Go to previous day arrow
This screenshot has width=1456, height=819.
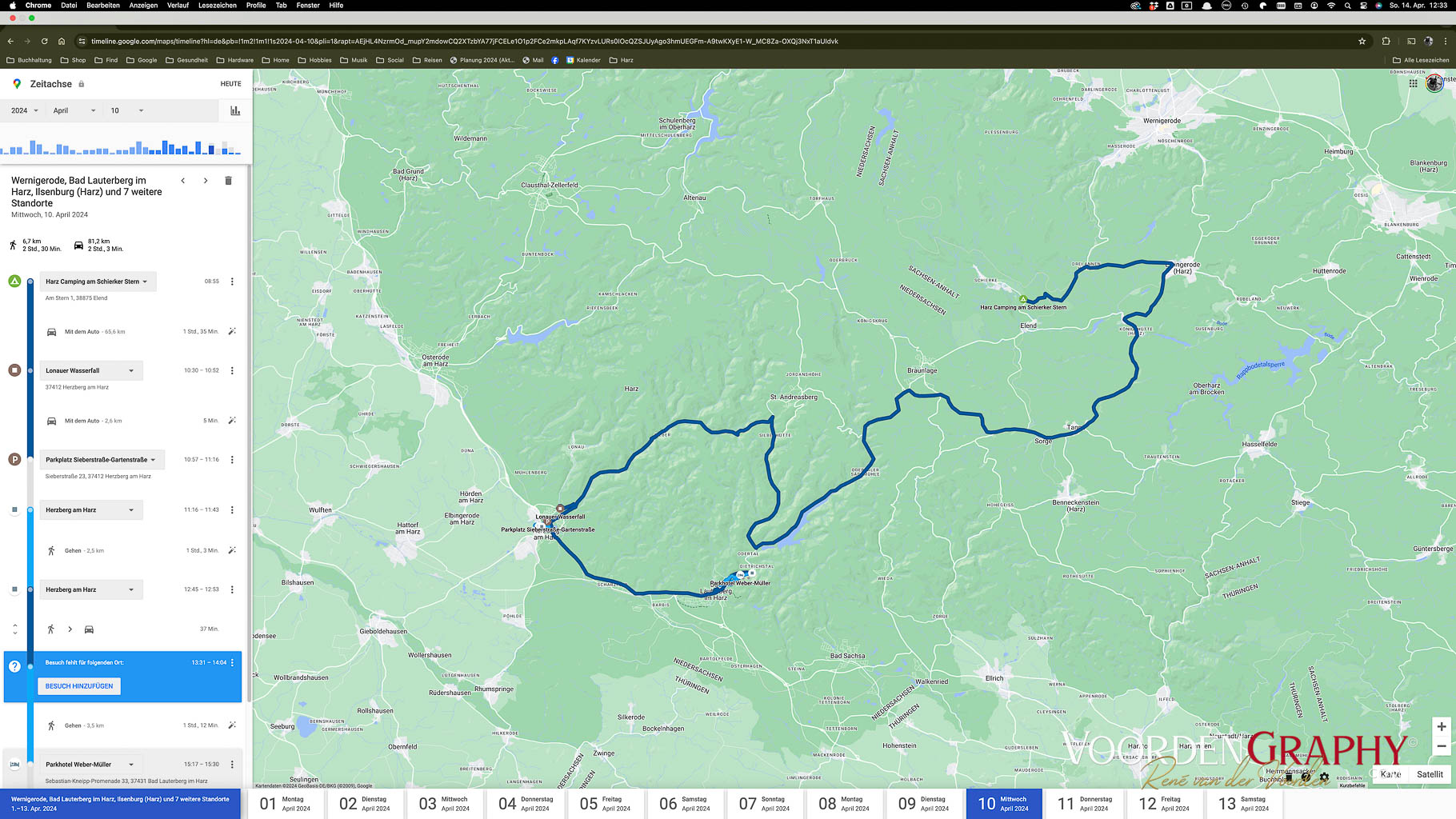[x=183, y=181]
